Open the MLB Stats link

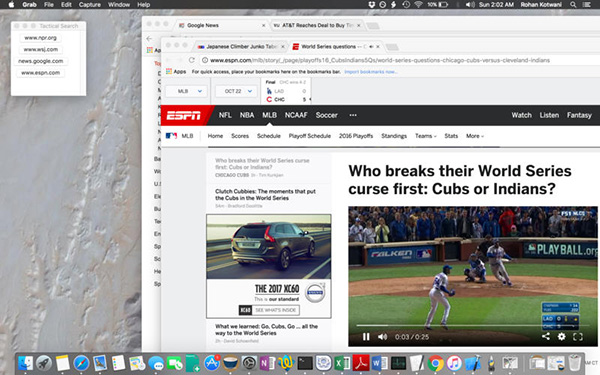(x=451, y=136)
